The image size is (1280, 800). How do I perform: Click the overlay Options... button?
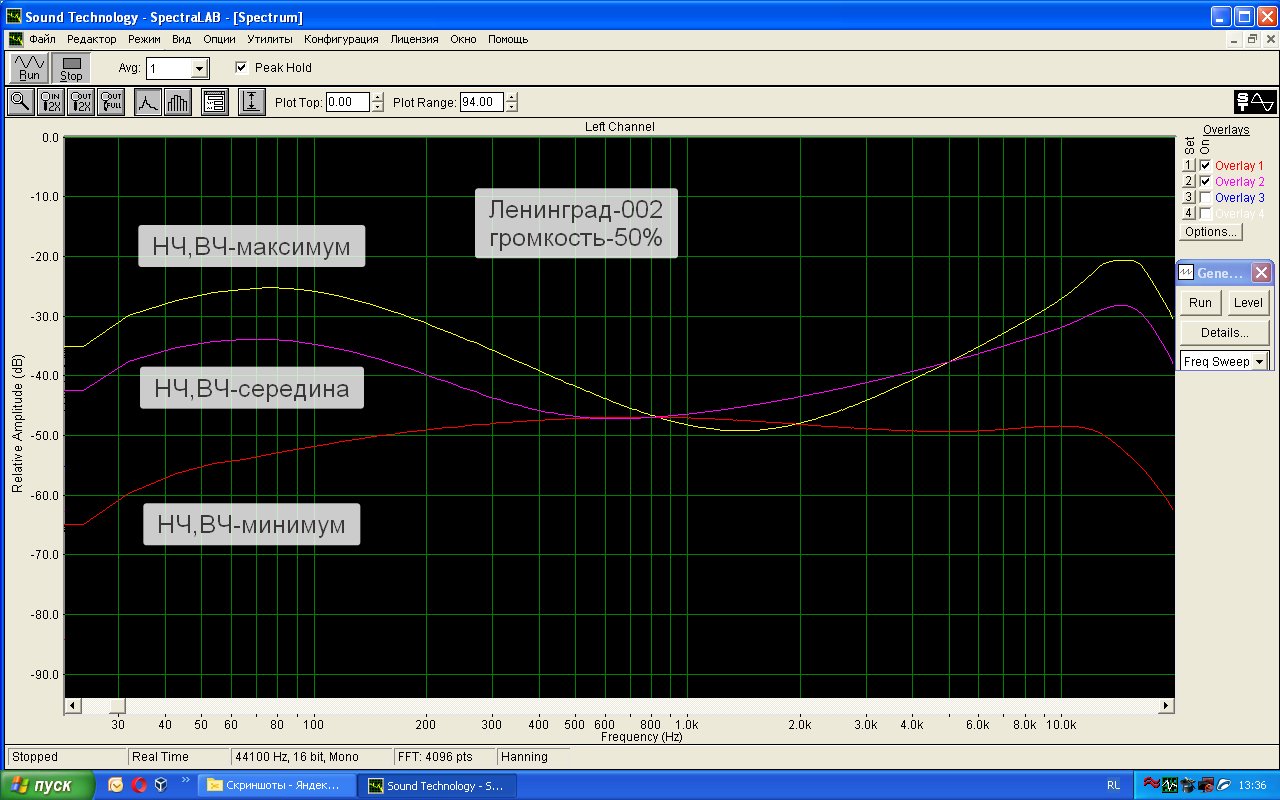[1210, 232]
